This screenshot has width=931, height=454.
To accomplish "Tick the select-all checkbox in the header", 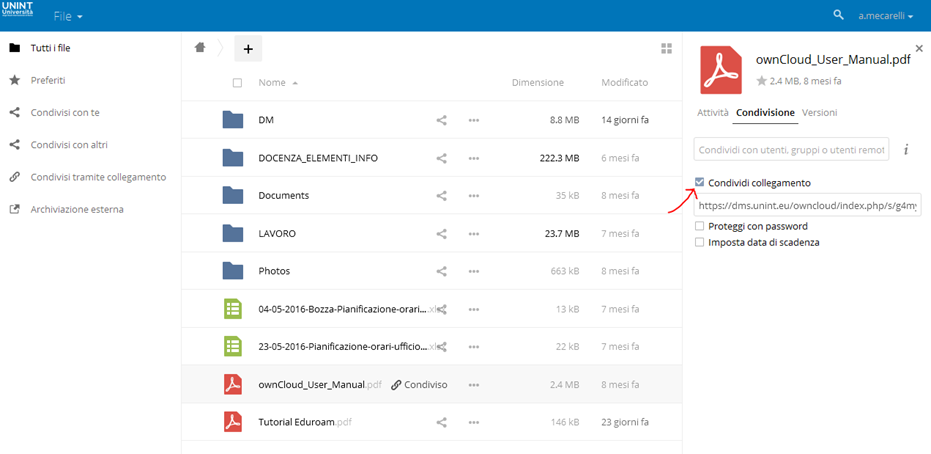I will [238, 83].
